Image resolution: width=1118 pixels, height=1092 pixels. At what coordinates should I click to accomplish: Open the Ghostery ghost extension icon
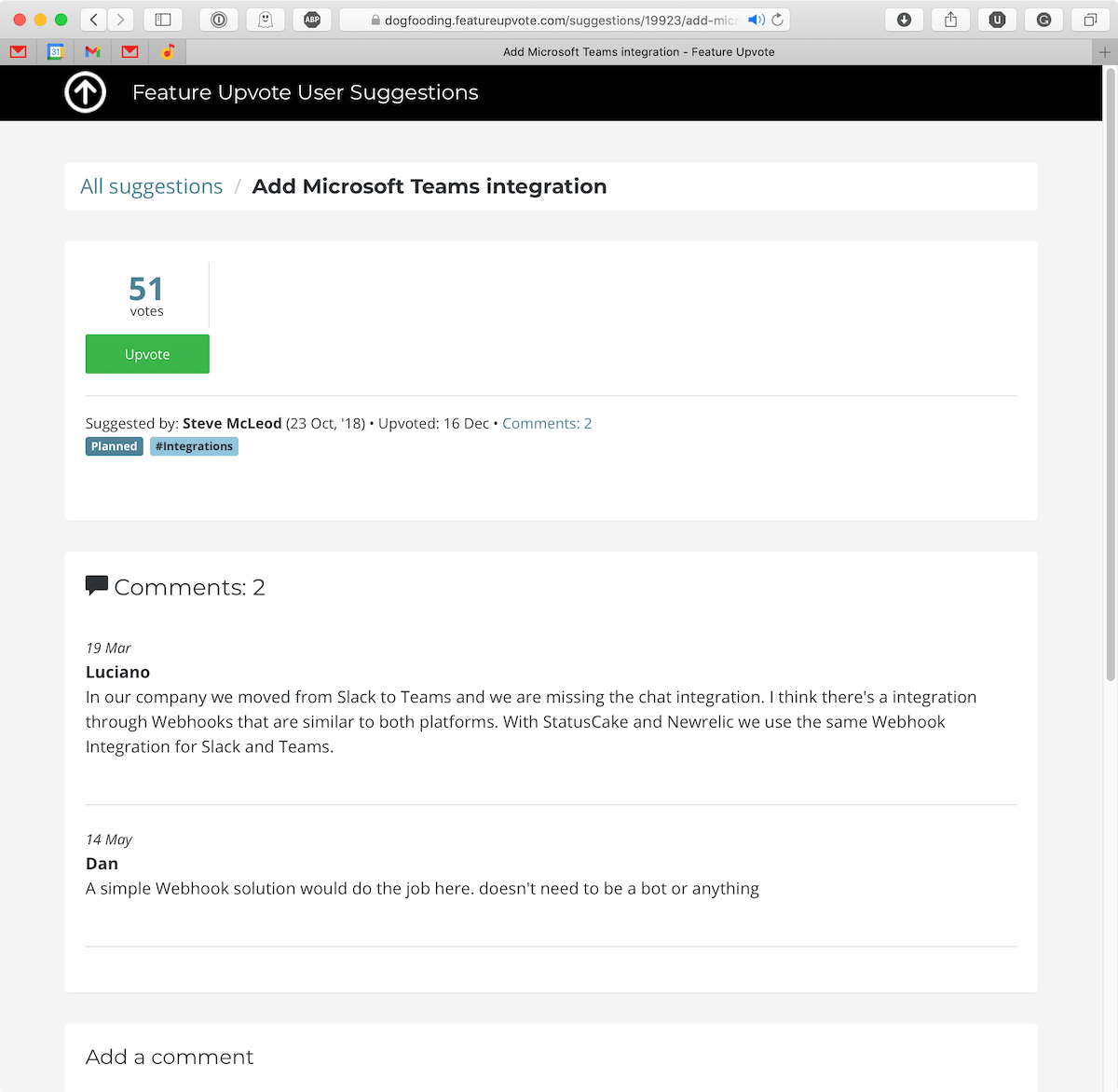point(266,20)
